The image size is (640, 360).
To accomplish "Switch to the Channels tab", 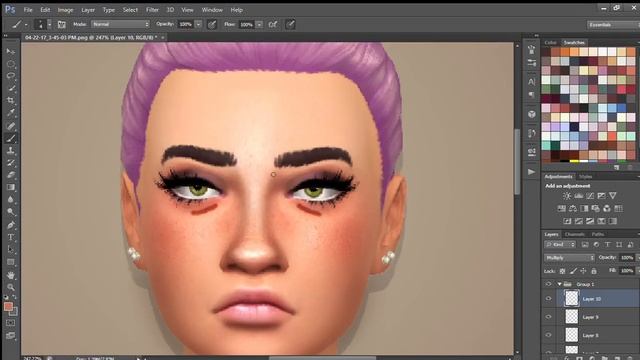I will pyautogui.click(x=574, y=234).
